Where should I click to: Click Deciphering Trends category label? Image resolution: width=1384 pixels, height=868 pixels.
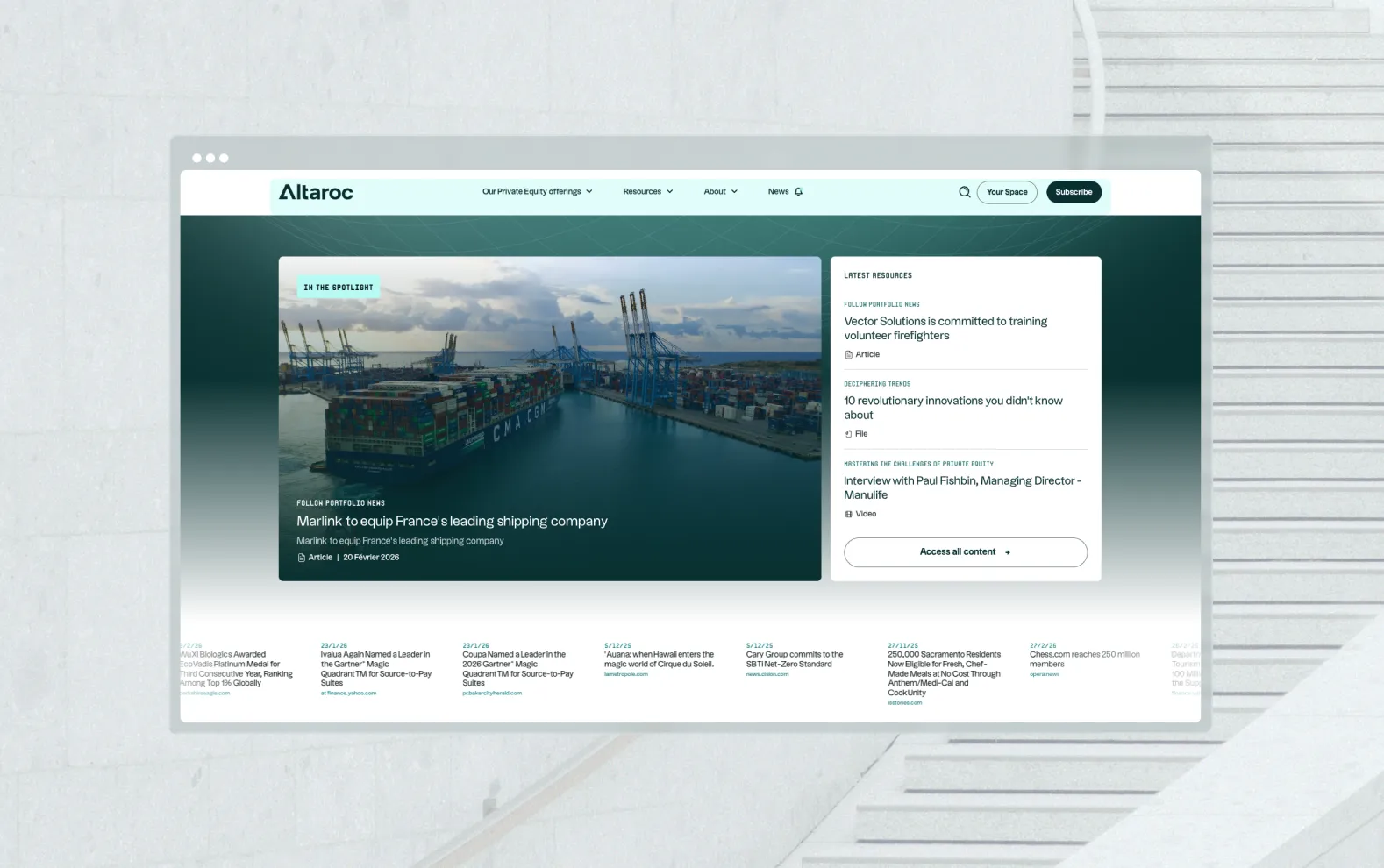tap(877, 384)
